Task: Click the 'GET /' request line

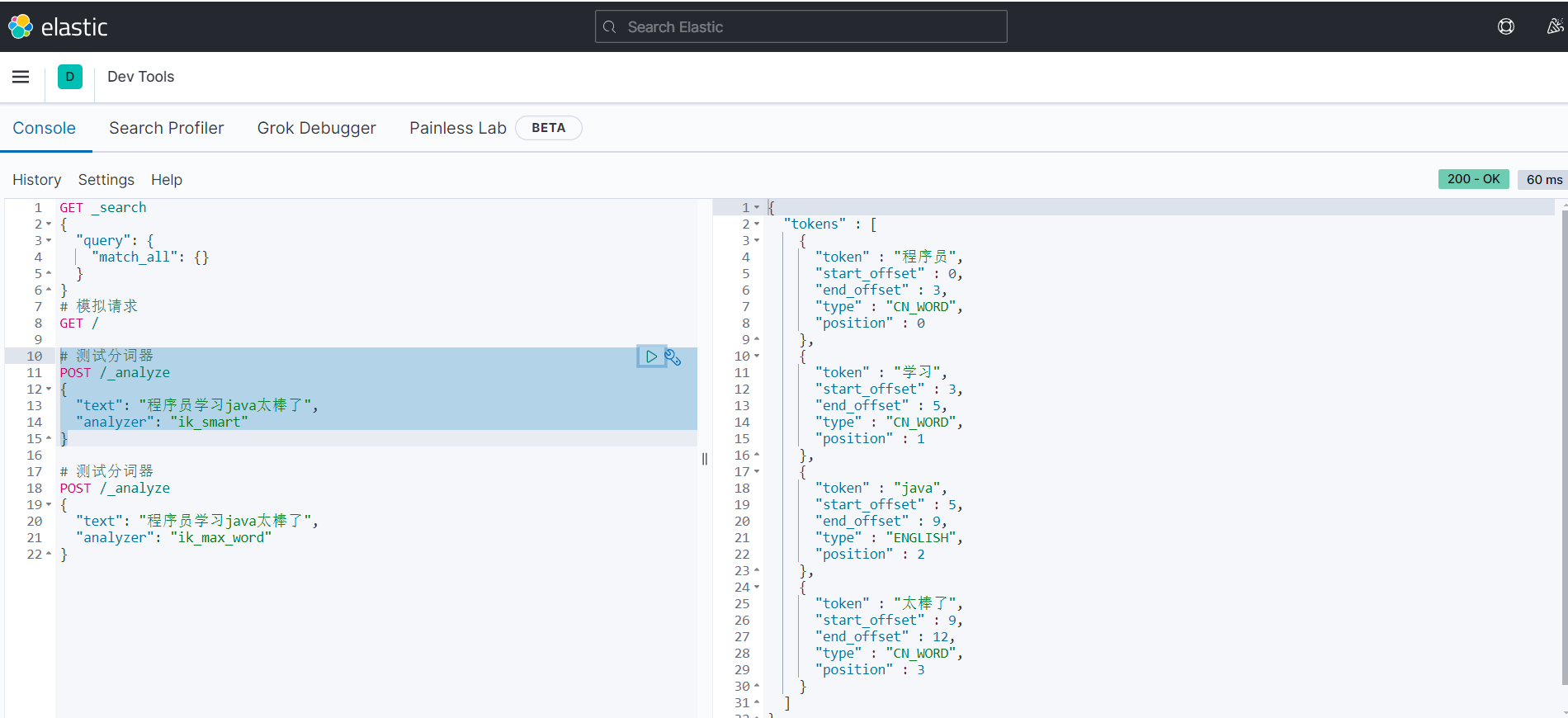Action: tap(79, 324)
